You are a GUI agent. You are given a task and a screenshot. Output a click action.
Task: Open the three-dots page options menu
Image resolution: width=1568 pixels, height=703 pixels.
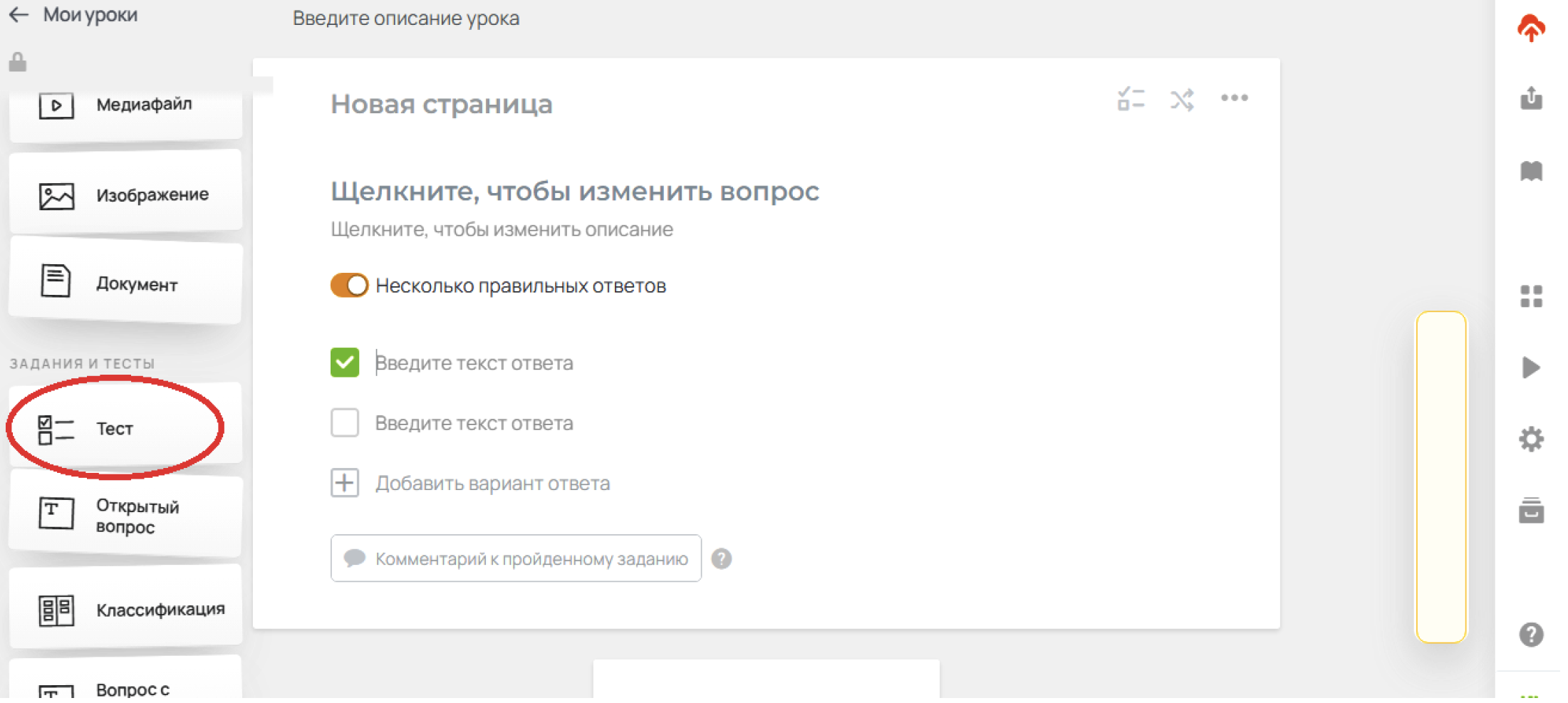point(1234,98)
